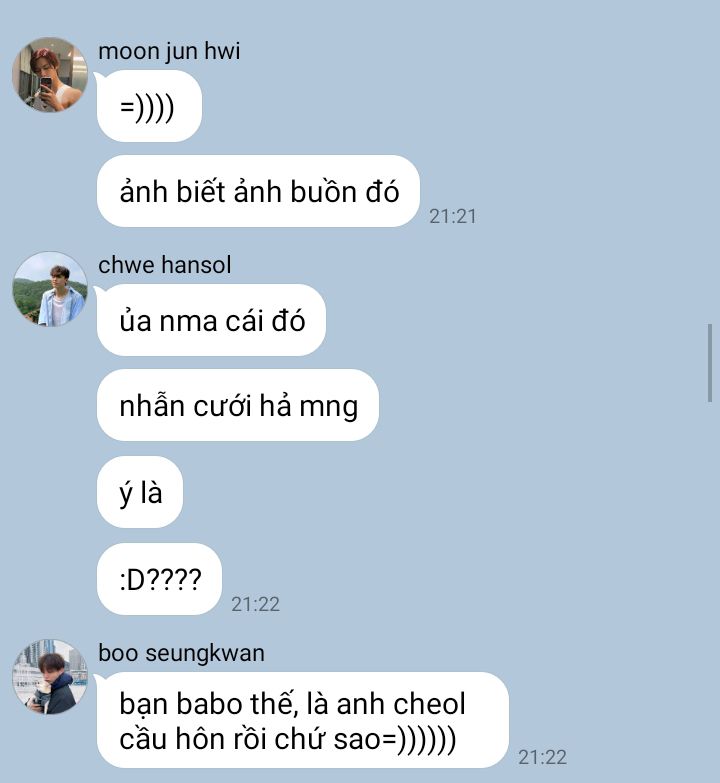Tap the 21:22 timestamp beside seungkwan's message
Screen dimensions: 720x783
[542, 757]
